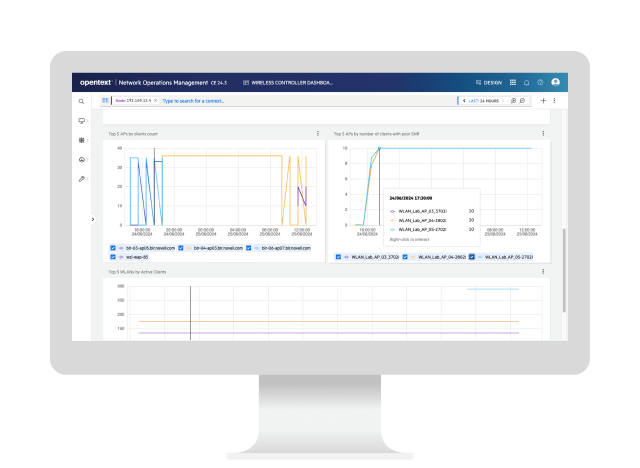Open the help icon in header
This screenshot has height=468, width=640.
click(x=540, y=82)
